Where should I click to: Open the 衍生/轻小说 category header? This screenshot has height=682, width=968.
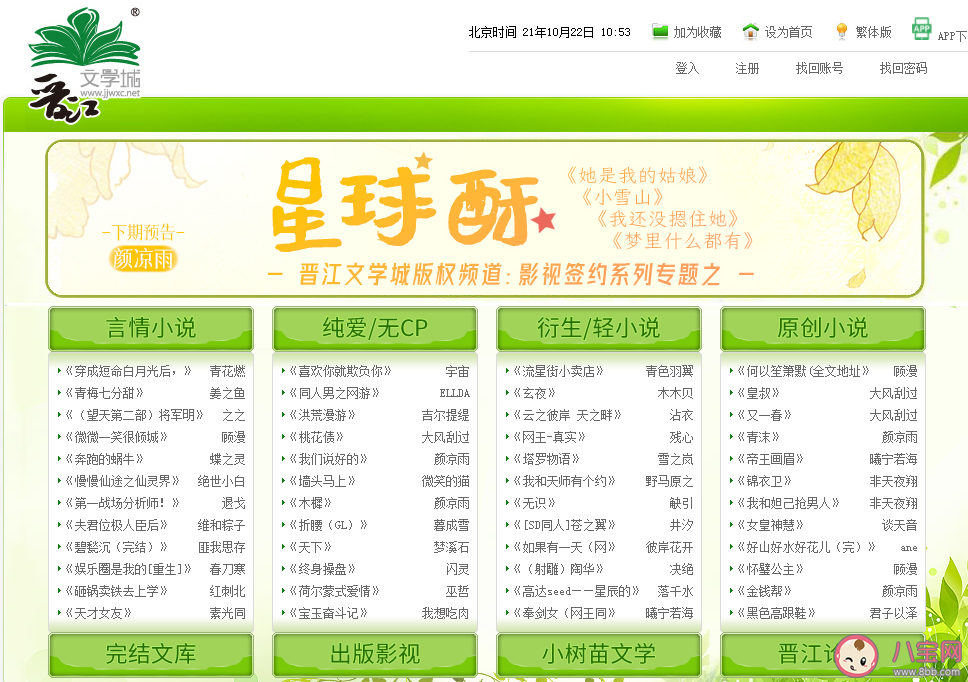click(598, 327)
